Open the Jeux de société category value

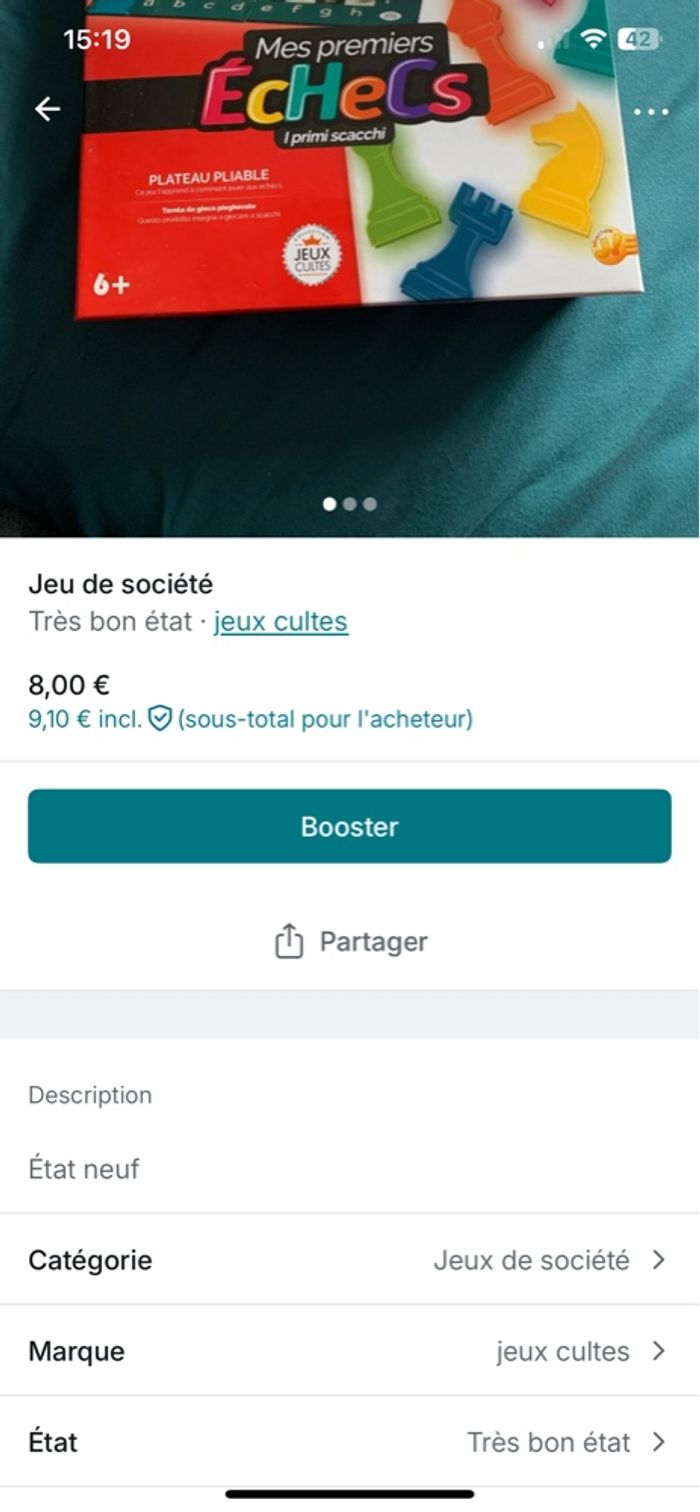coord(531,1260)
